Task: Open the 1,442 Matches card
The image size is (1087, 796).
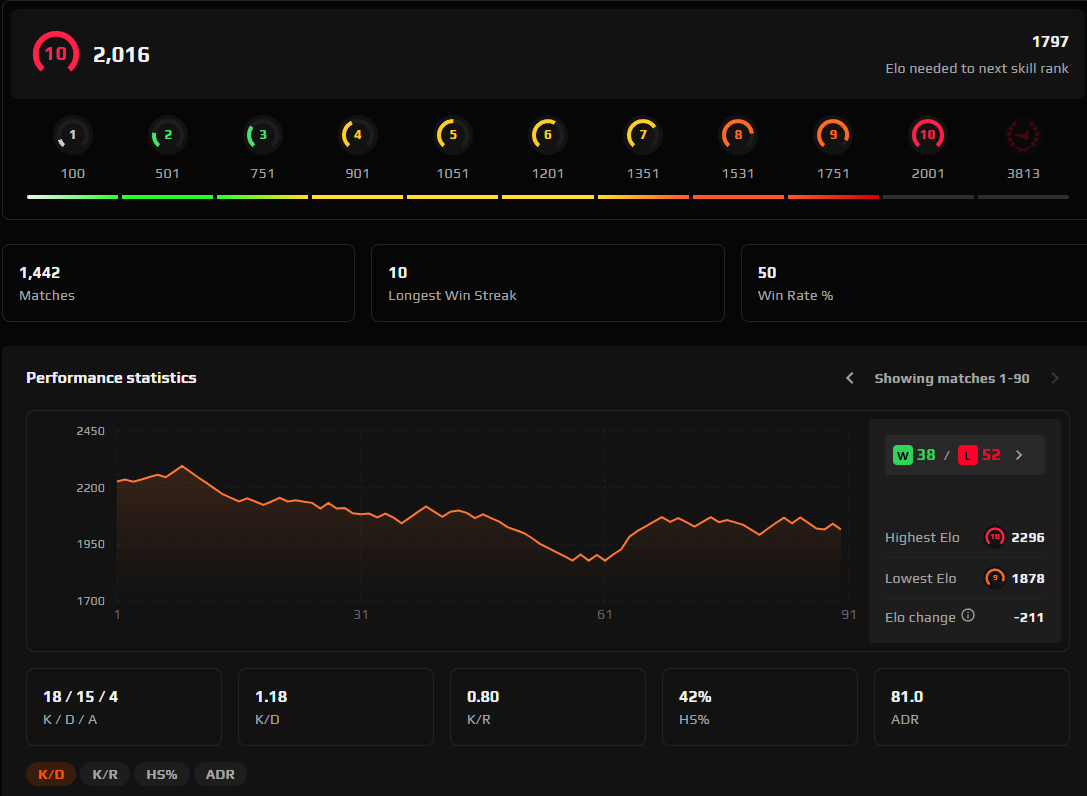Action: pyautogui.click(x=178, y=283)
